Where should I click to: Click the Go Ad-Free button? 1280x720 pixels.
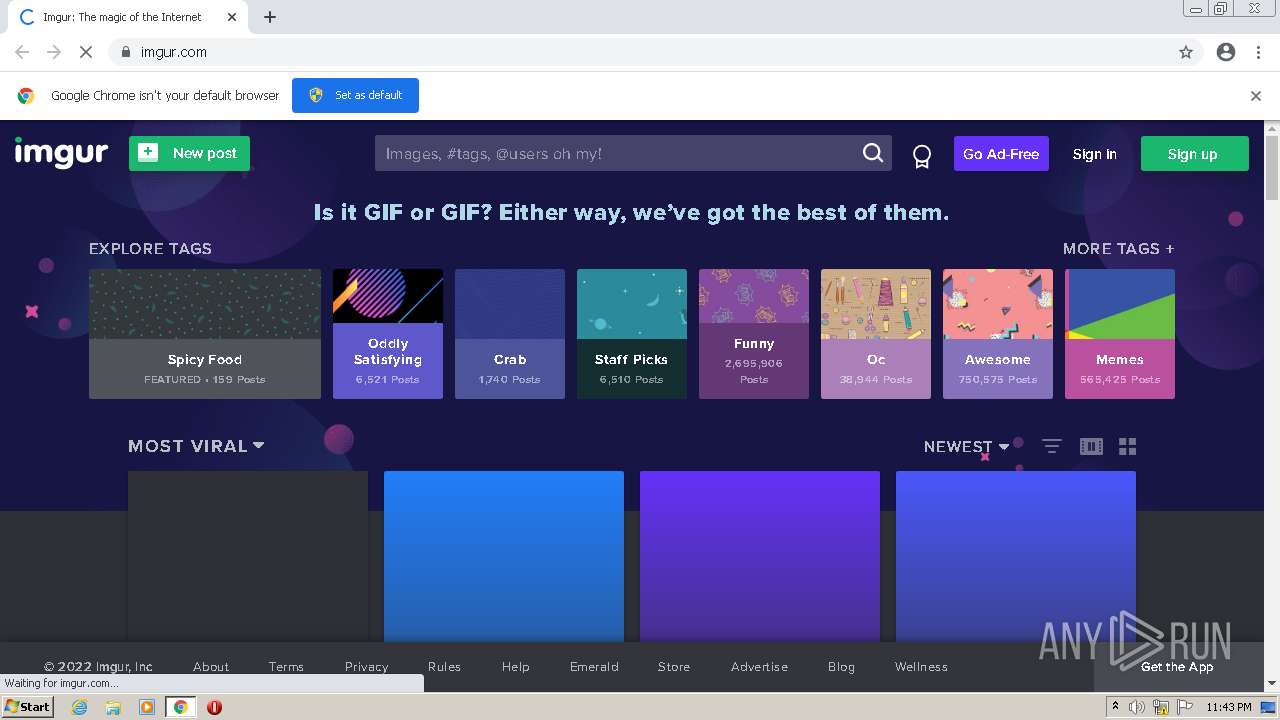[x=1001, y=154]
